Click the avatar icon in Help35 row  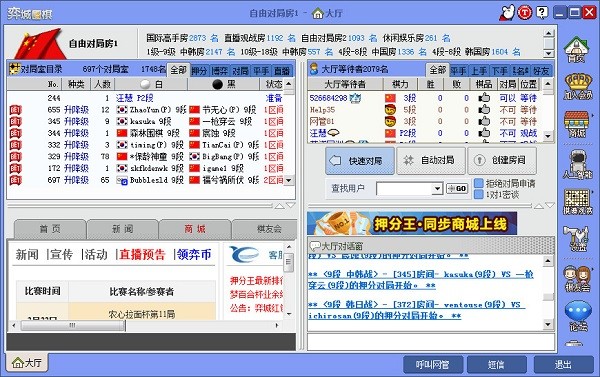tap(390, 109)
